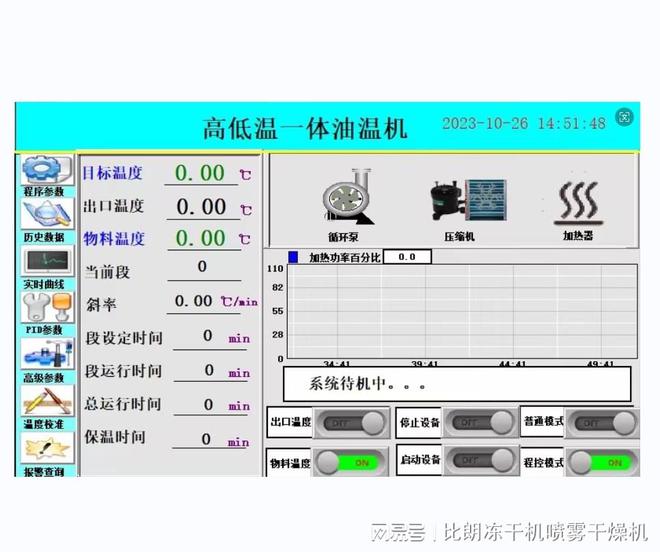
Task: Click the 压缩机 compressor icon
Action: [x=468, y=200]
